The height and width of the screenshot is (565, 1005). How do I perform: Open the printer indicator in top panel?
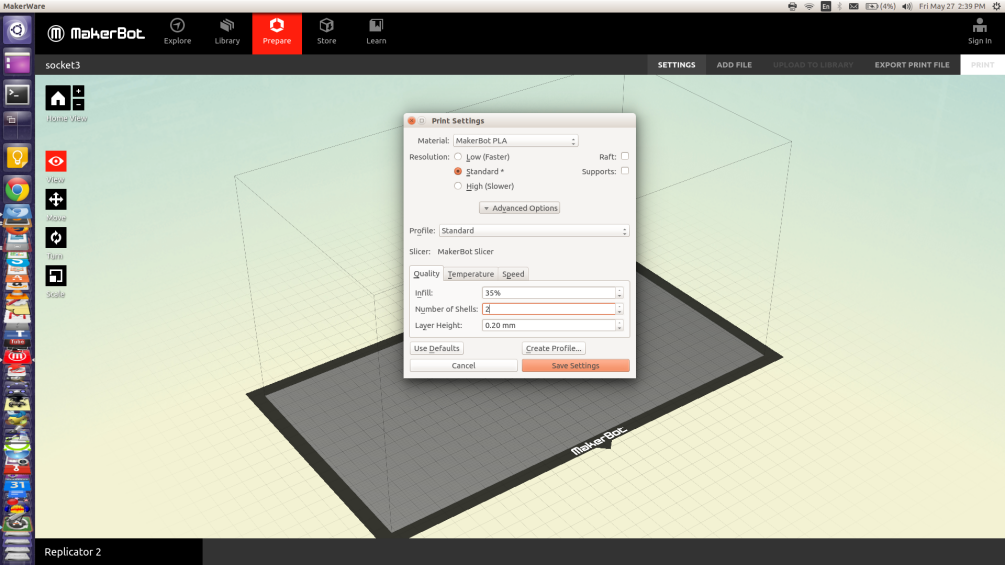[792, 6]
